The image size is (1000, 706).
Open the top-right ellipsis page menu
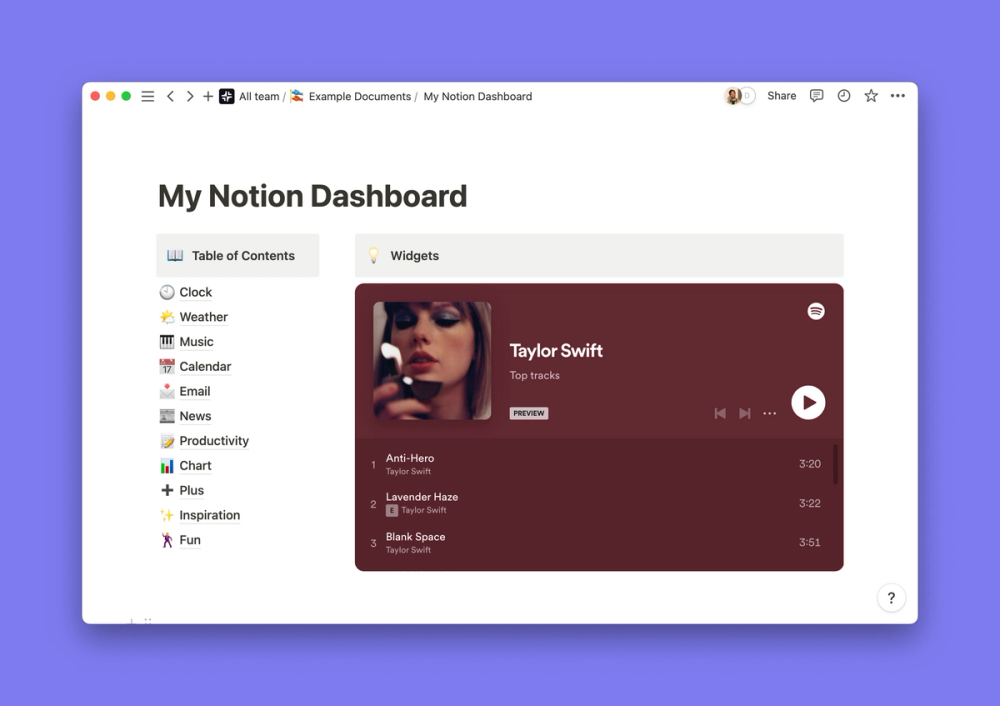click(x=897, y=95)
